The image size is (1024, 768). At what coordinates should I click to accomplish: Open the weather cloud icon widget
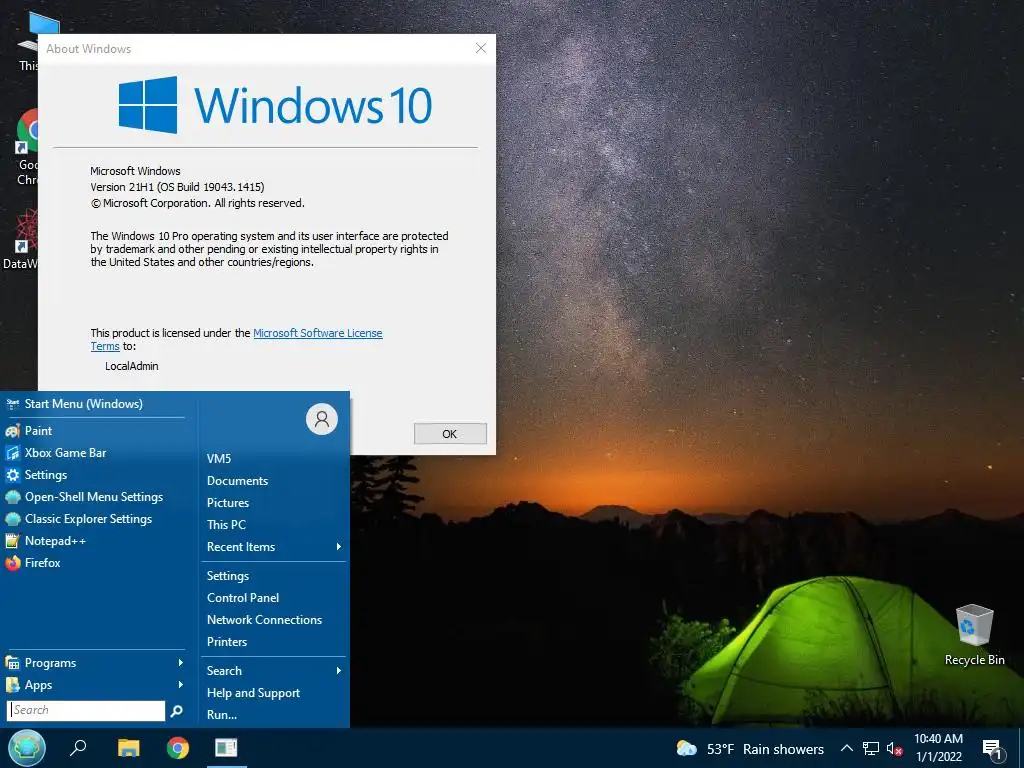point(686,748)
